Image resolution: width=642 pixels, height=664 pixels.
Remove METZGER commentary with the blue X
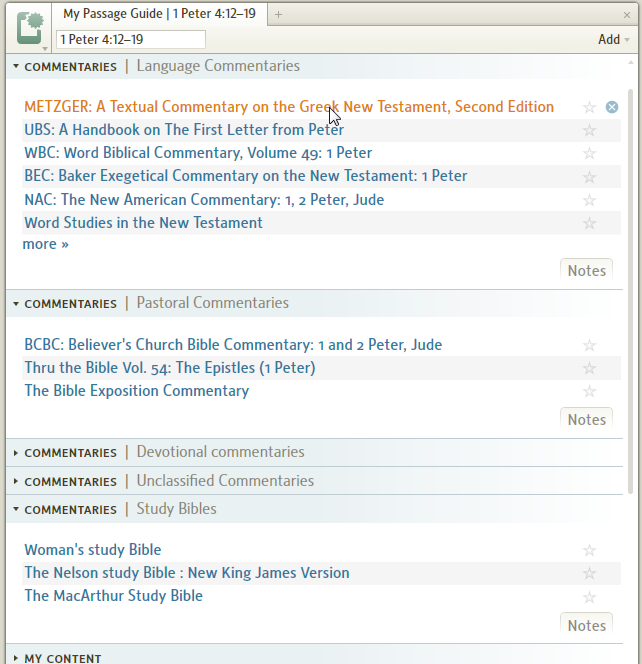tap(612, 107)
